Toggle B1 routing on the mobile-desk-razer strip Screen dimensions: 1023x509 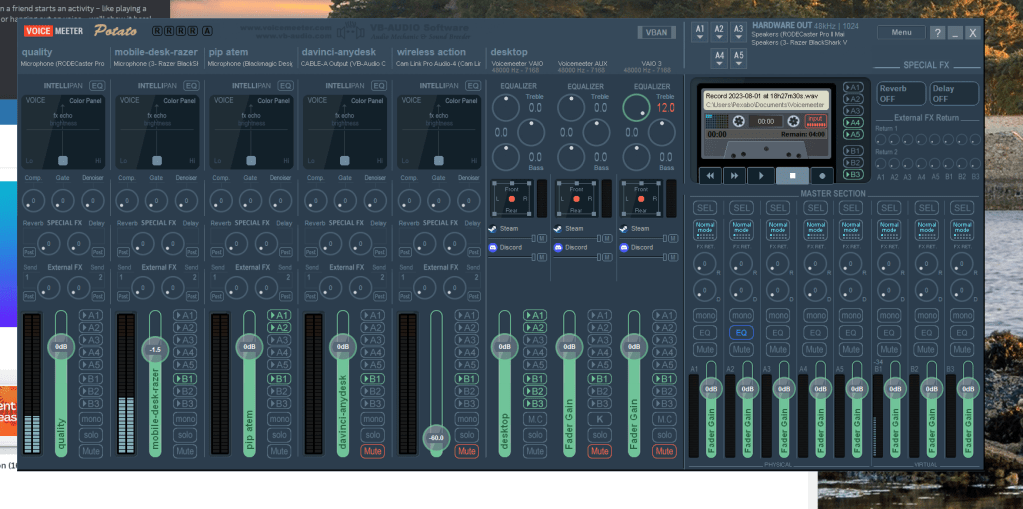point(185,378)
